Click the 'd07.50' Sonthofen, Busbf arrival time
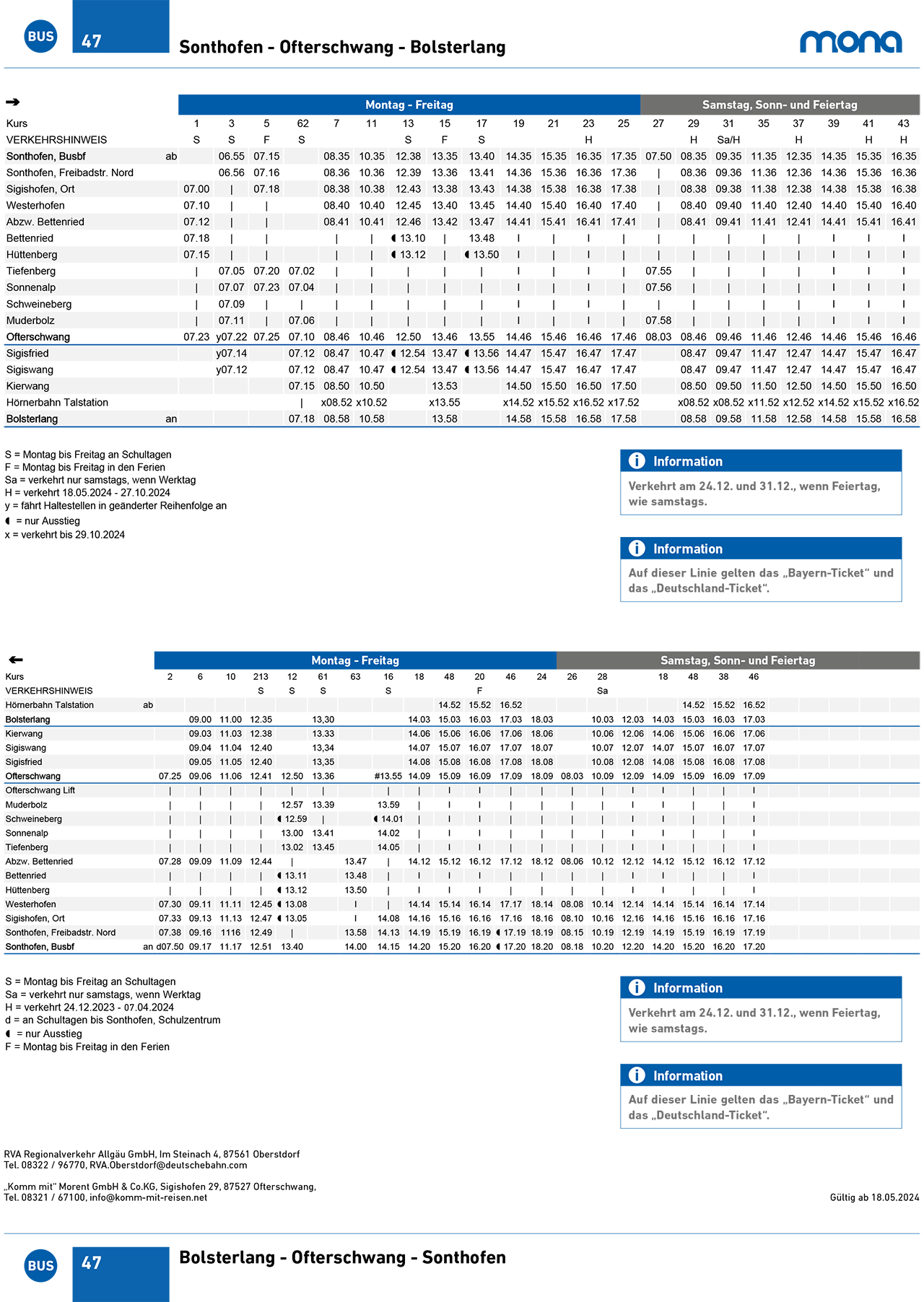 [170, 947]
